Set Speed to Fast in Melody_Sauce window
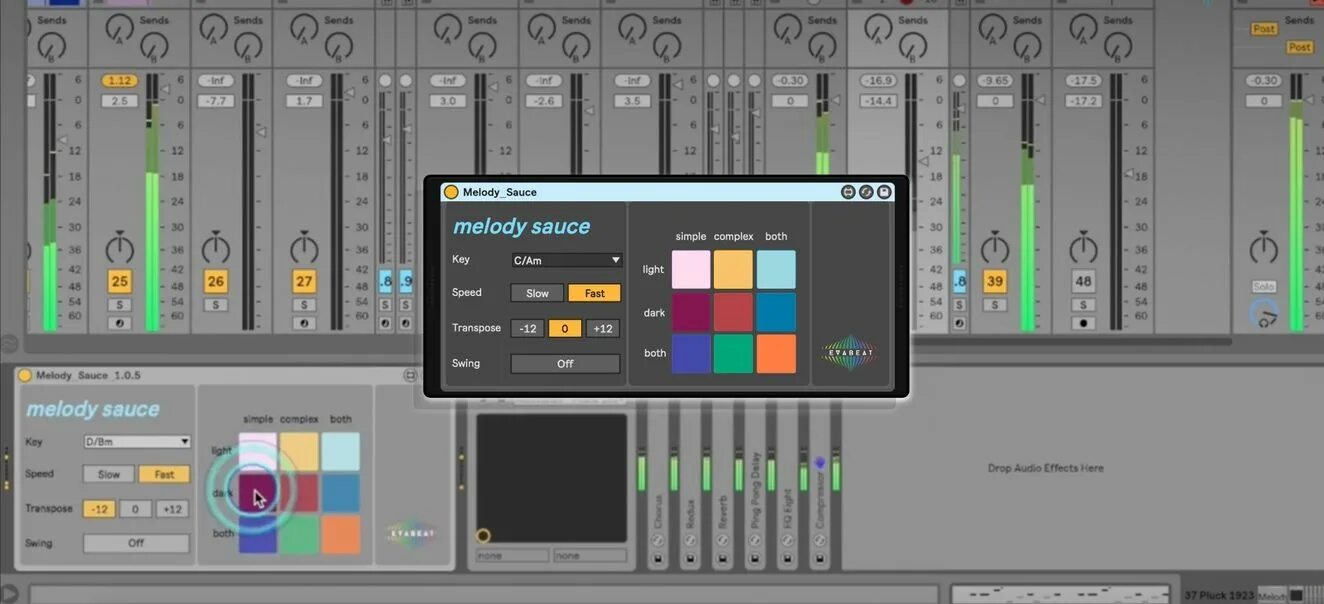The width and height of the screenshot is (1324, 604). pyautogui.click(x=595, y=293)
